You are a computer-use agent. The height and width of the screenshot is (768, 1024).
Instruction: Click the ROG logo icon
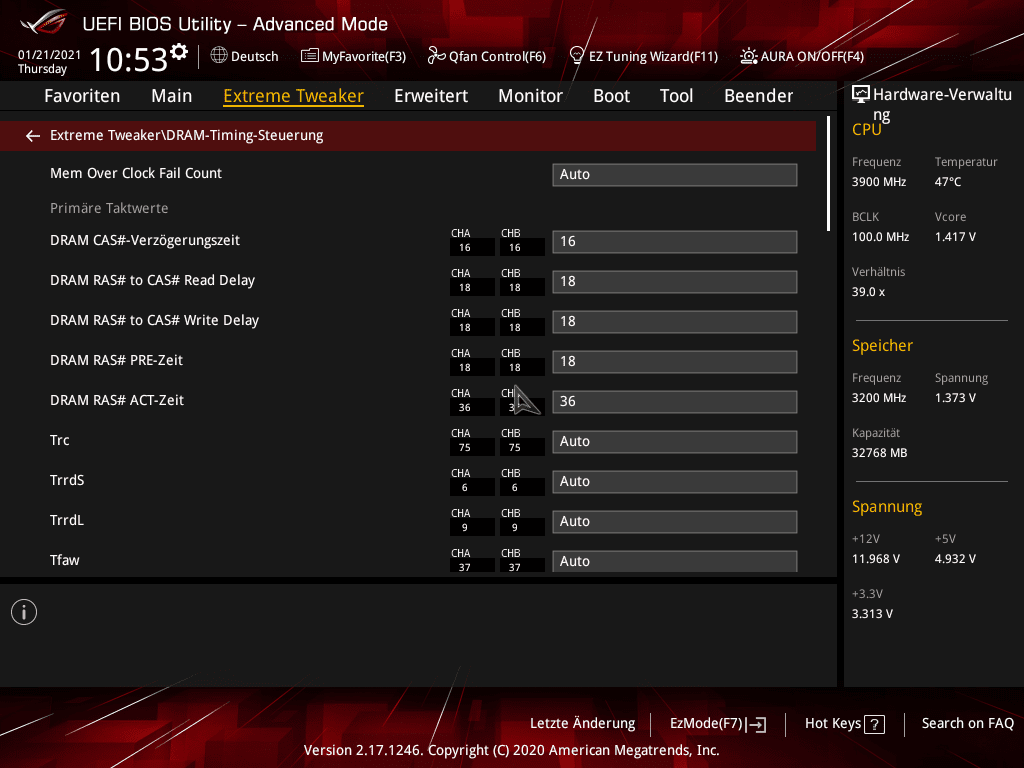pos(43,22)
